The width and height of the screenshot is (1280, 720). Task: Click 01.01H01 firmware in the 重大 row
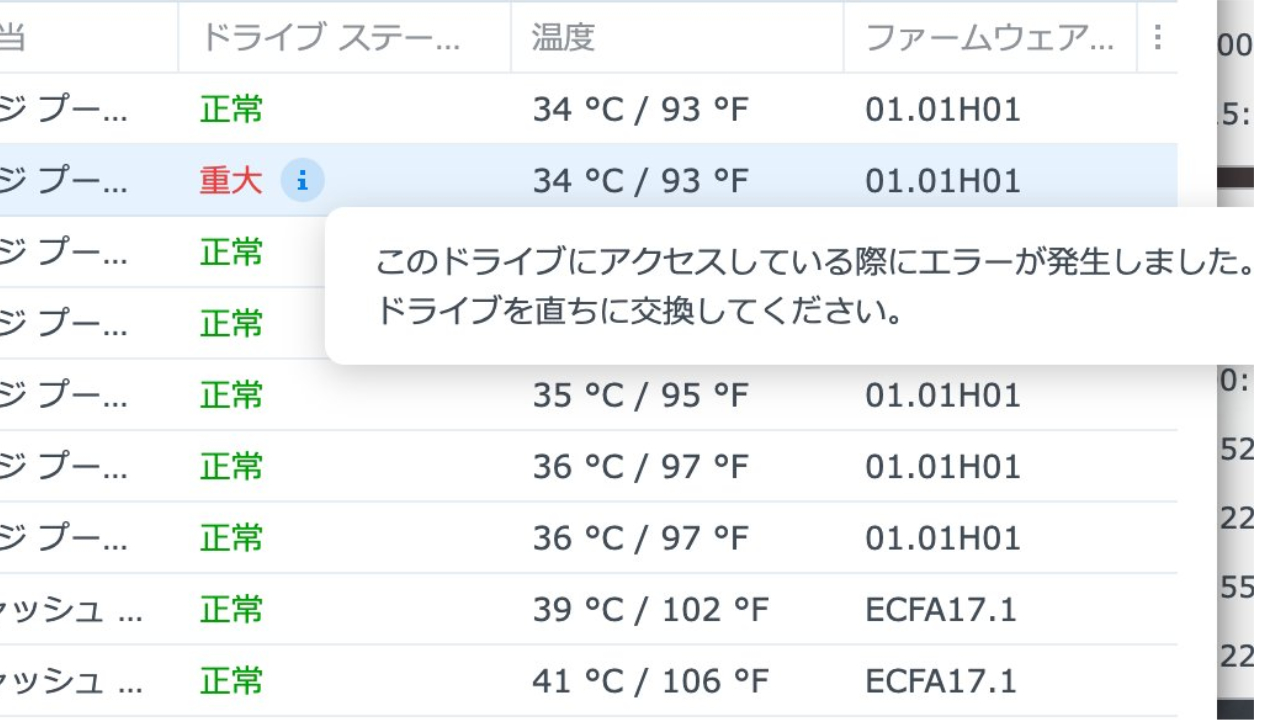(x=942, y=181)
